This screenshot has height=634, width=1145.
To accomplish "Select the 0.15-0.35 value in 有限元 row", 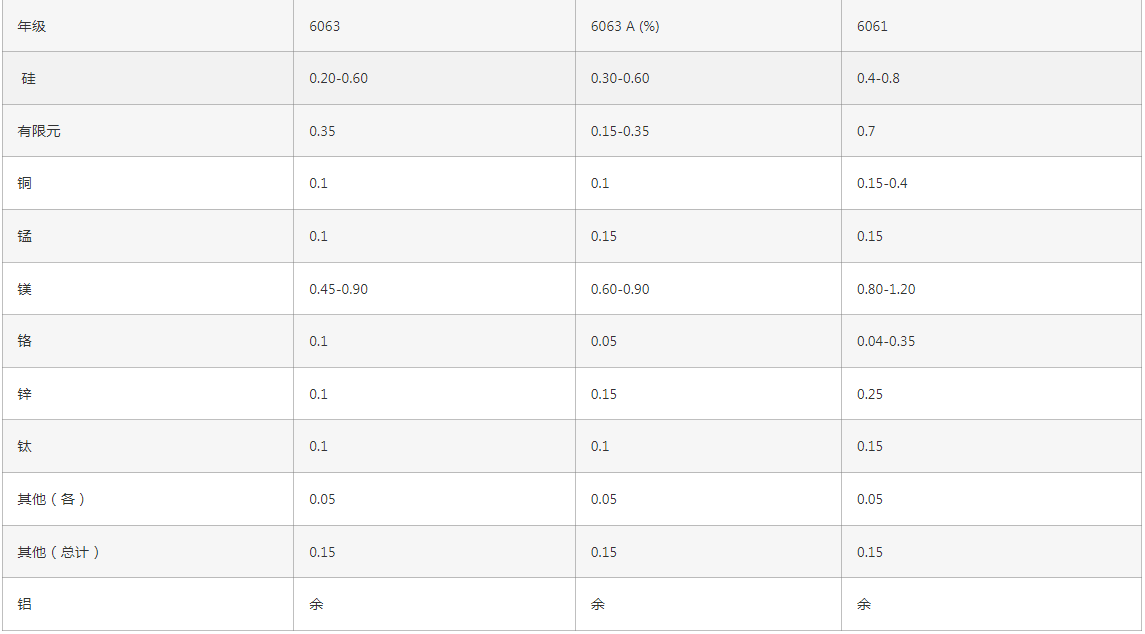I will (620, 131).
